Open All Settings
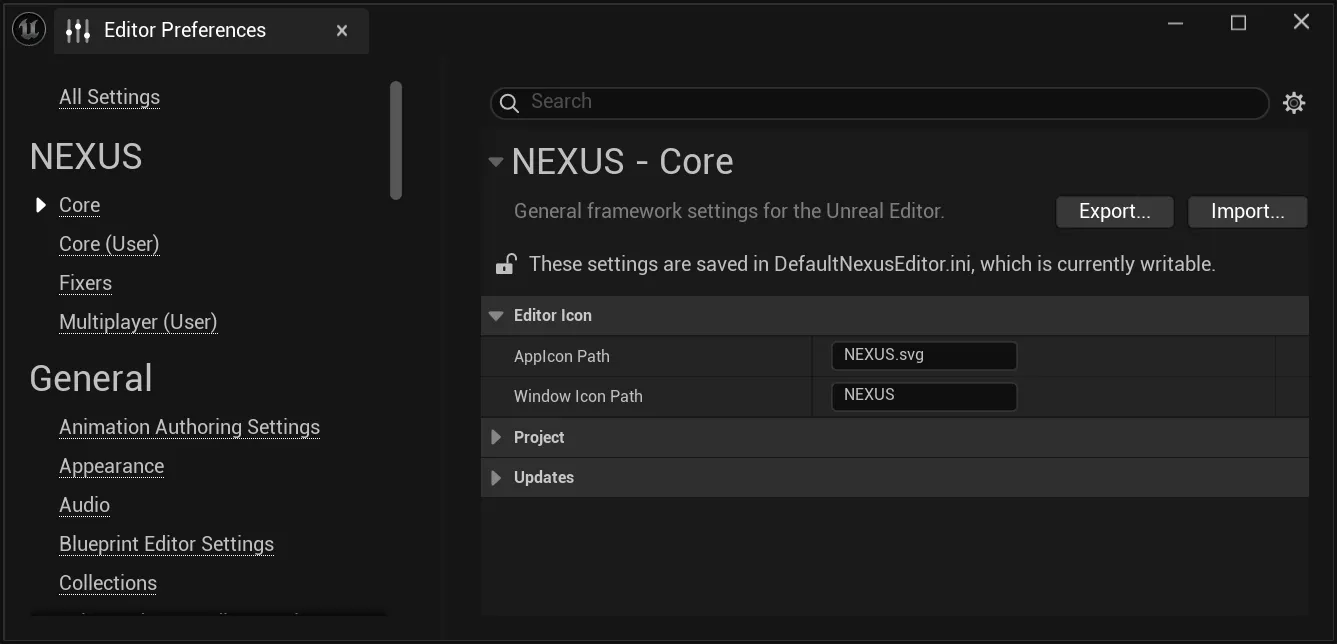The height and width of the screenshot is (644, 1337). pyautogui.click(x=109, y=96)
